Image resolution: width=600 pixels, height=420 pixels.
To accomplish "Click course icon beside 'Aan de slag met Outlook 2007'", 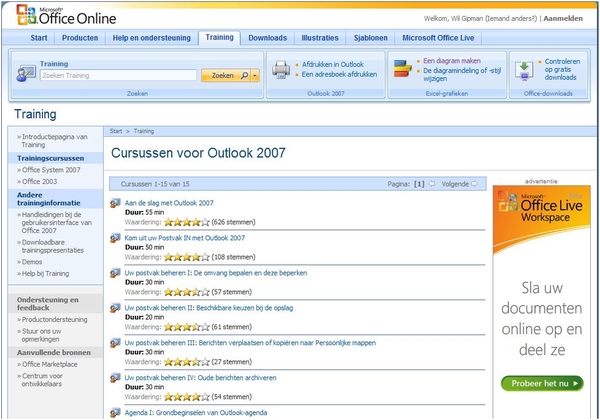I will 116,203.
